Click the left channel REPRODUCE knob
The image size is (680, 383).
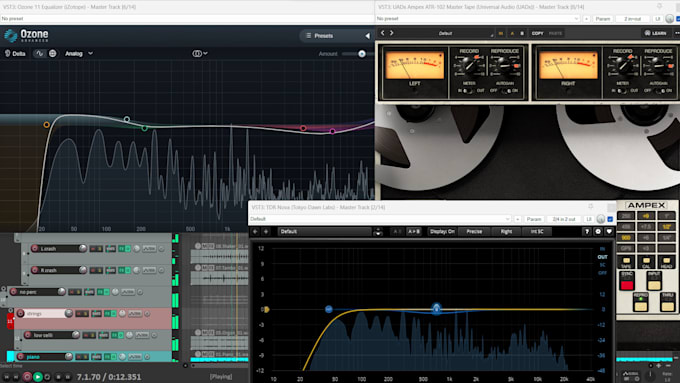(504, 65)
